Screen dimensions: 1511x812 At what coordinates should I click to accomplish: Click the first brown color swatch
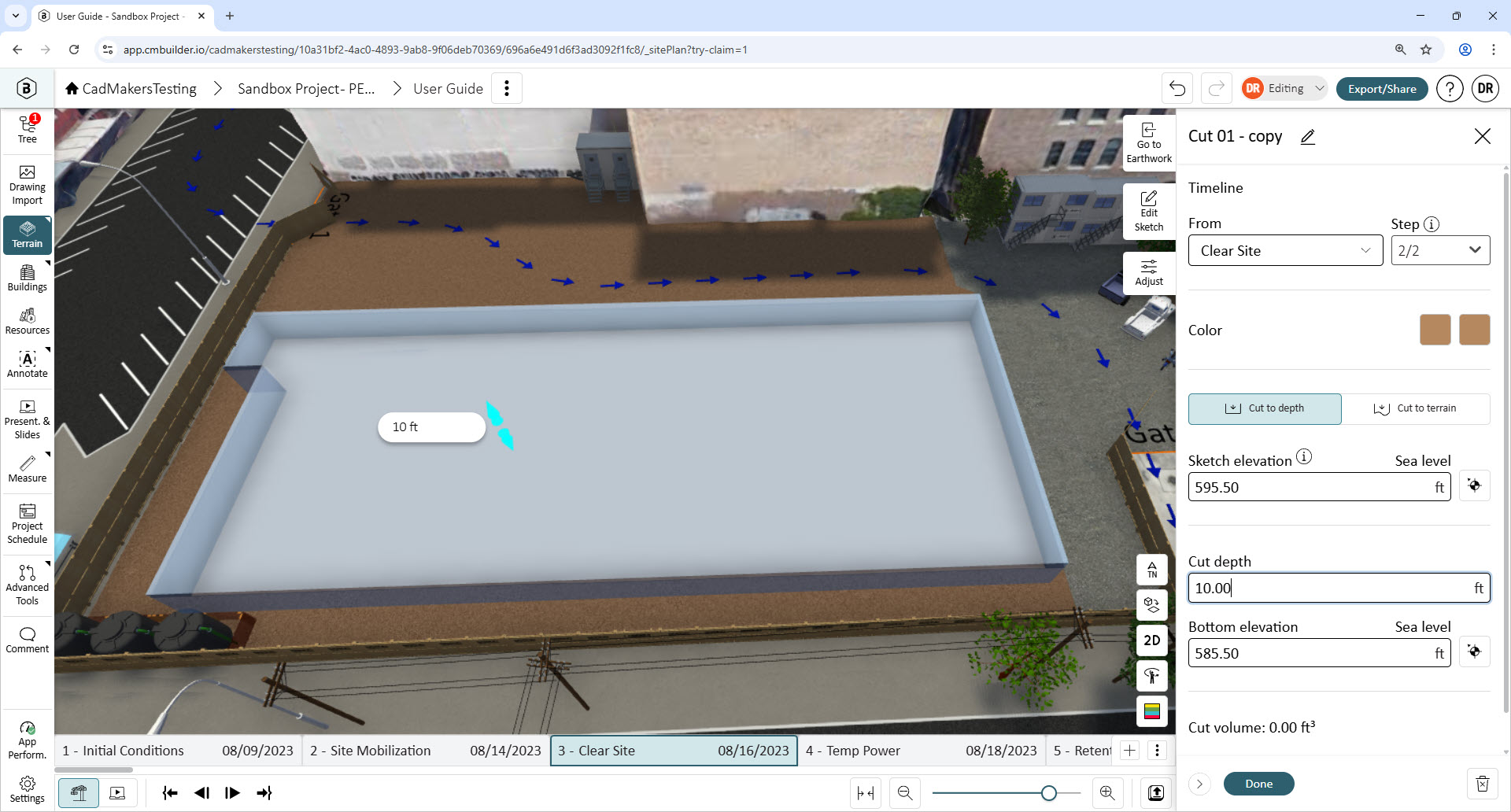click(x=1435, y=330)
